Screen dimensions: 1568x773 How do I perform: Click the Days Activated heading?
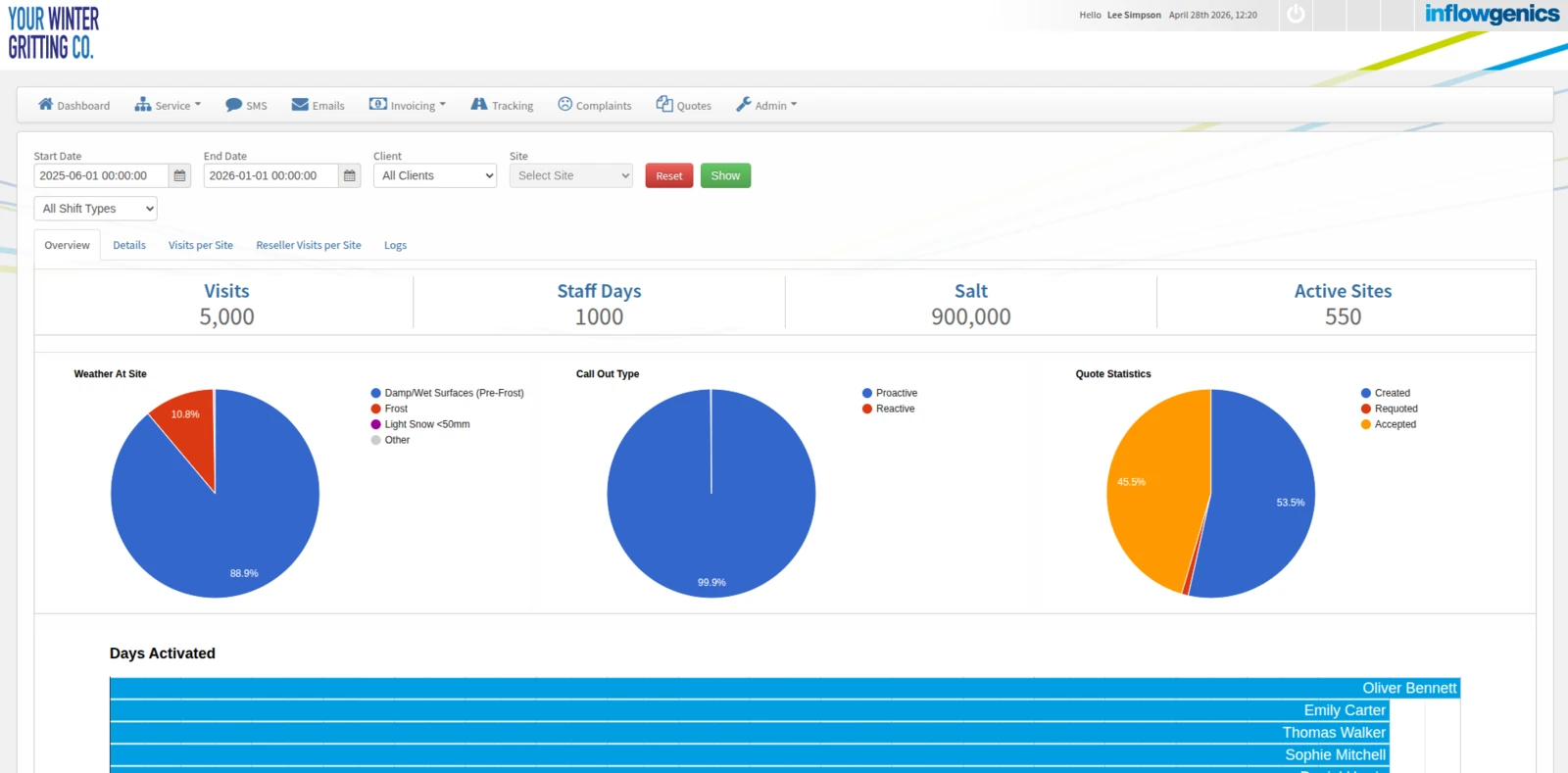[163, 653]
